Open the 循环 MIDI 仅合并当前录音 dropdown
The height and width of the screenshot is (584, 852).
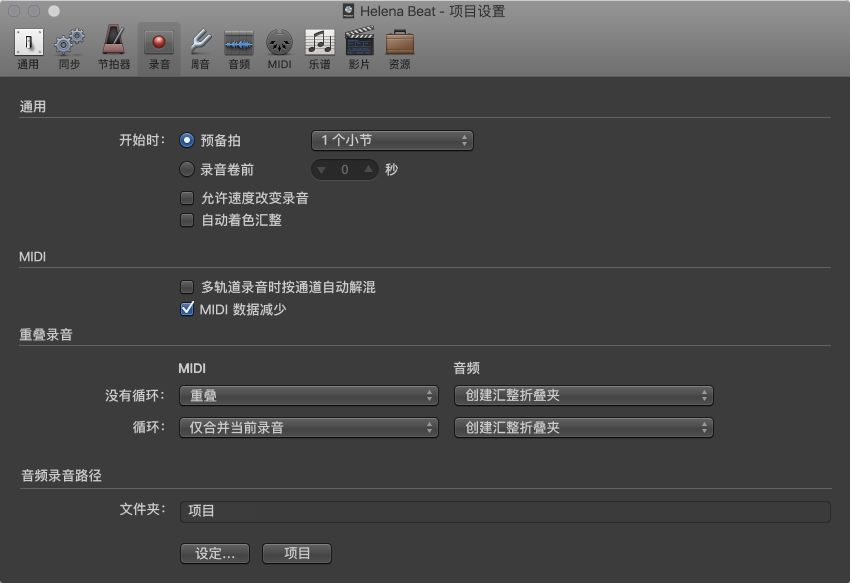pos(309,428)
